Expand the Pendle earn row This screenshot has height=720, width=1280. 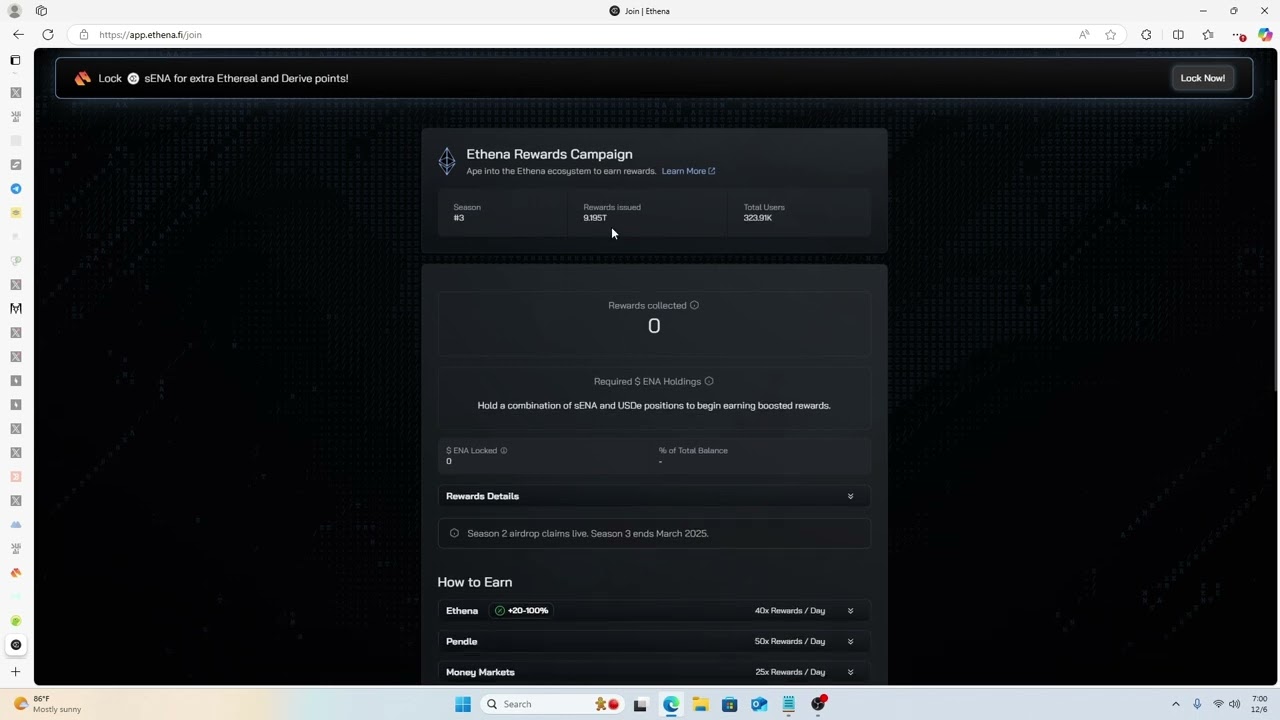pos(654,641)
